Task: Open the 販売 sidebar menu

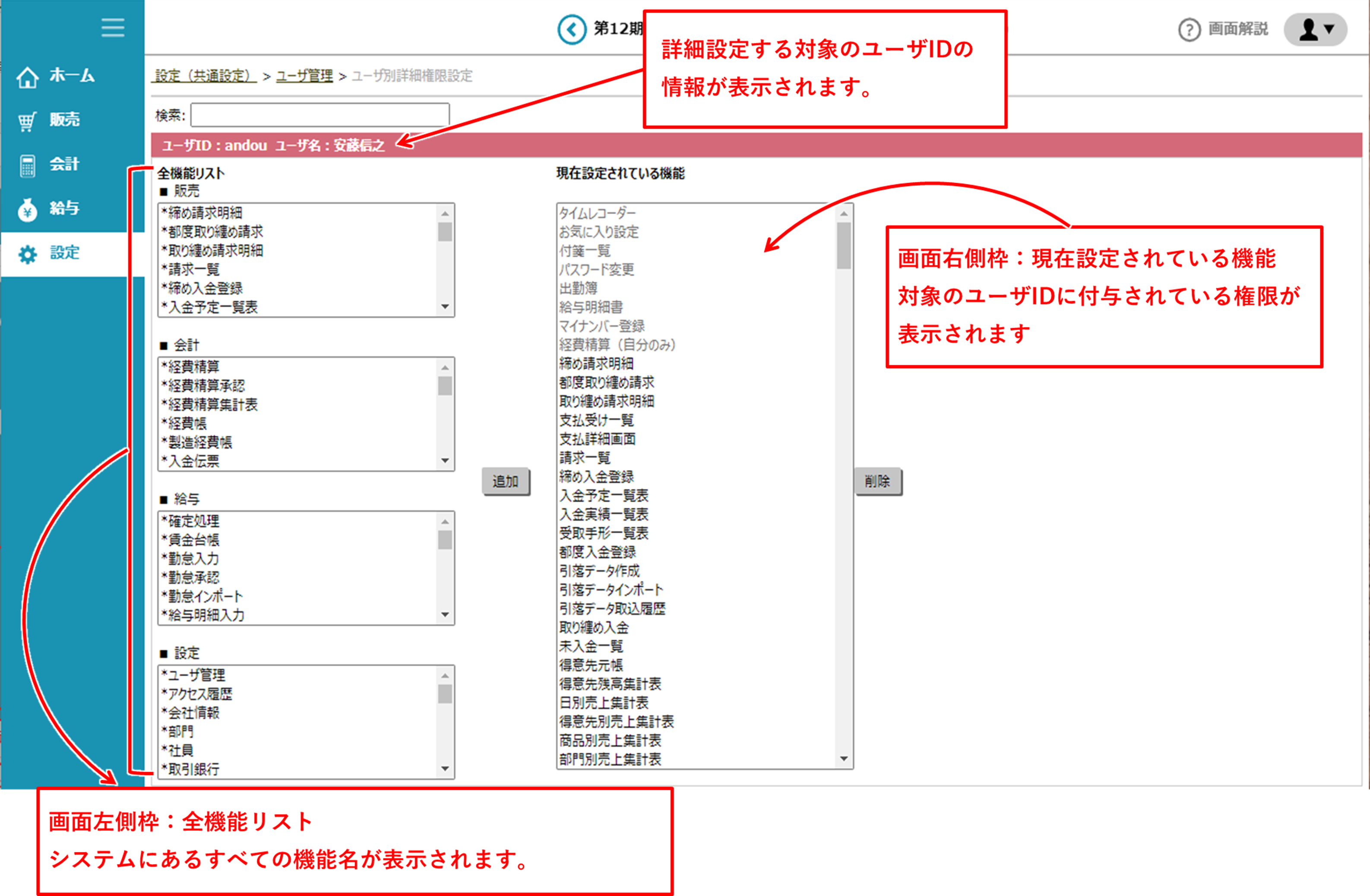Action: [64, 120]
